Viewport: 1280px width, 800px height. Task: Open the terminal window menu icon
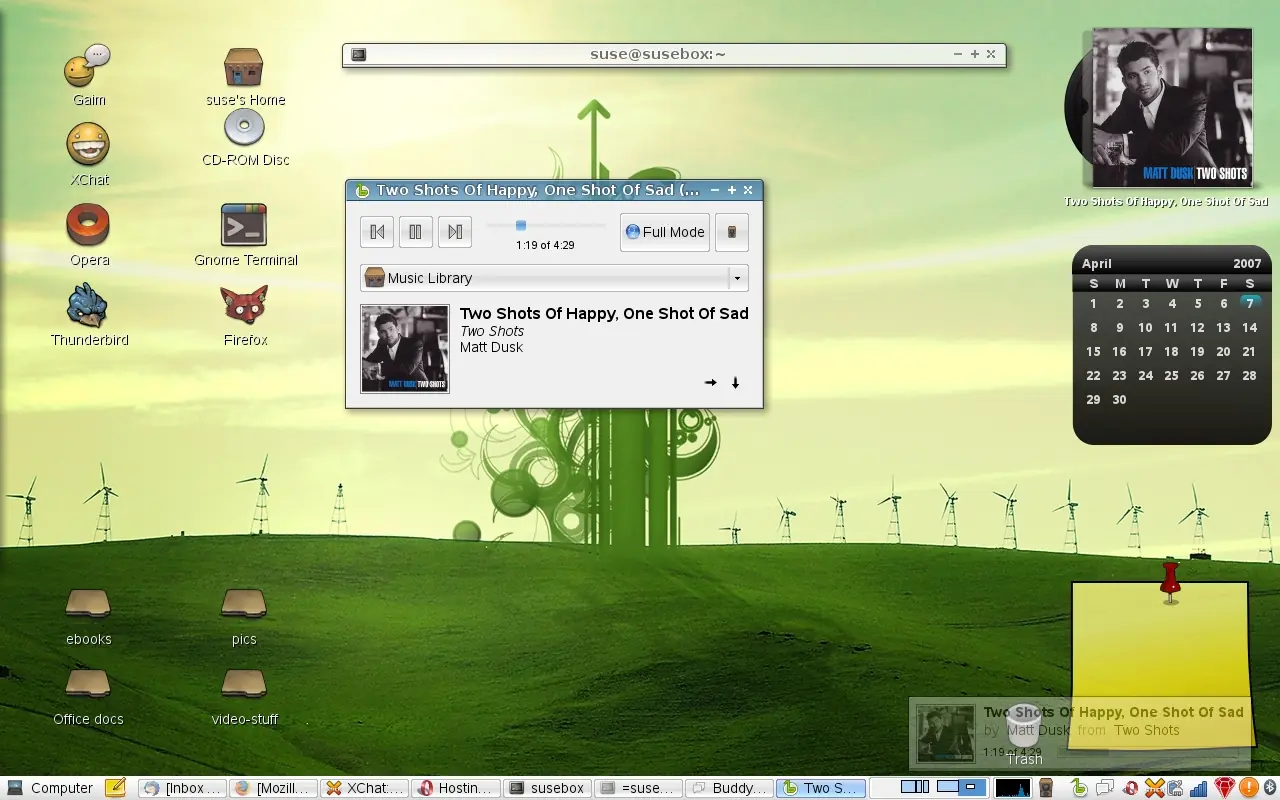pyautogui.click(x=359, y=54)
